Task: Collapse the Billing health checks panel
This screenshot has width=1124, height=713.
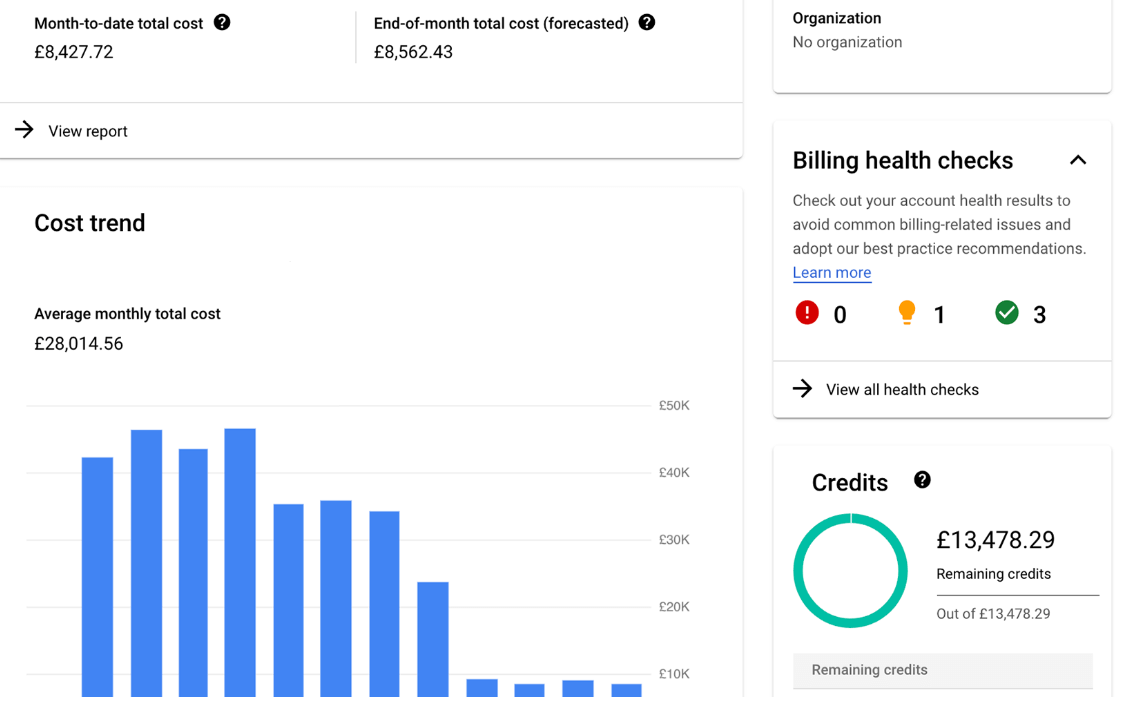Action: click(1078, 159)
